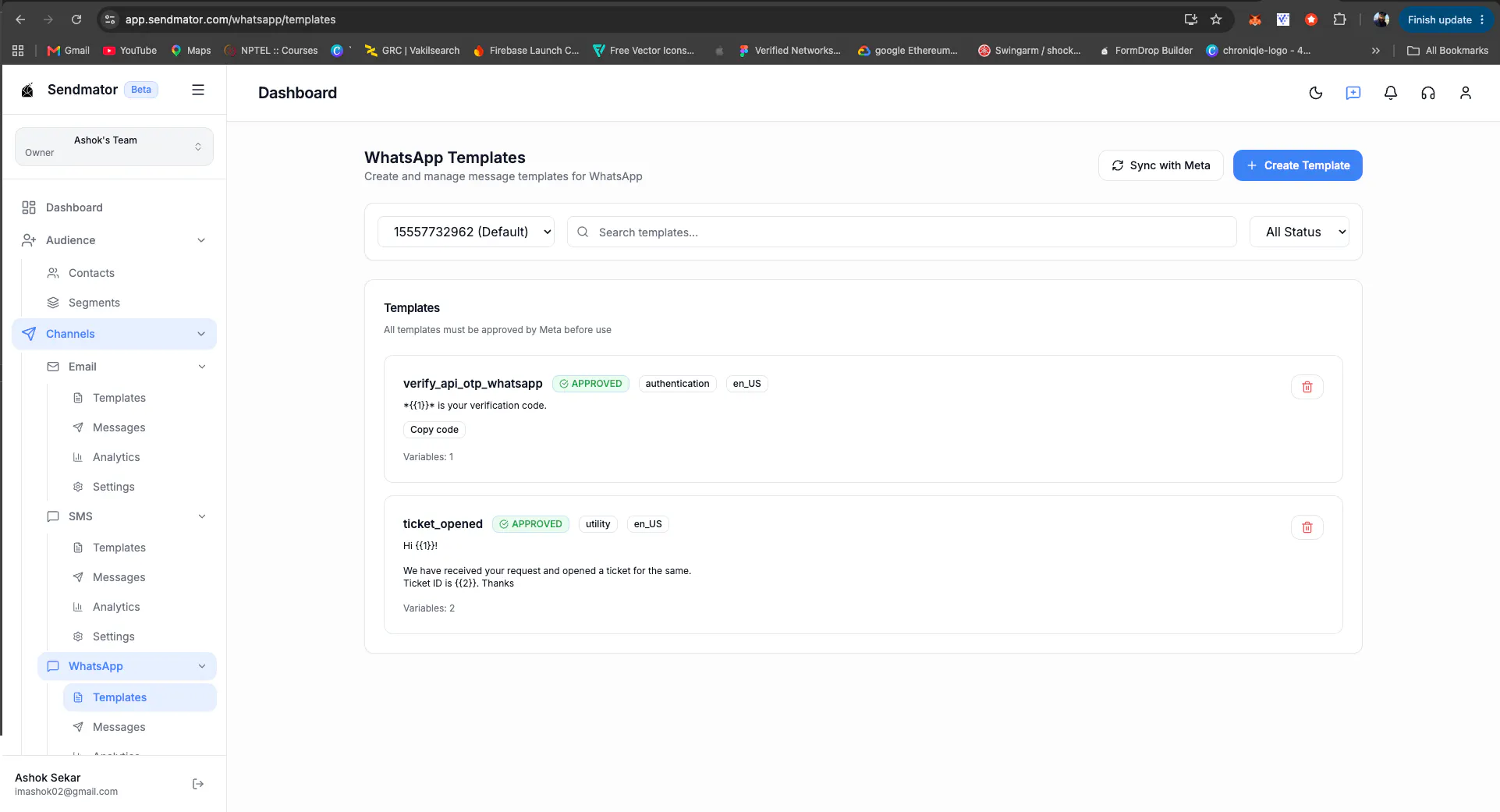Collapse the Channels section
Image resolution: width=1500 pixels, height=812 pixels.
pos(201,334)
